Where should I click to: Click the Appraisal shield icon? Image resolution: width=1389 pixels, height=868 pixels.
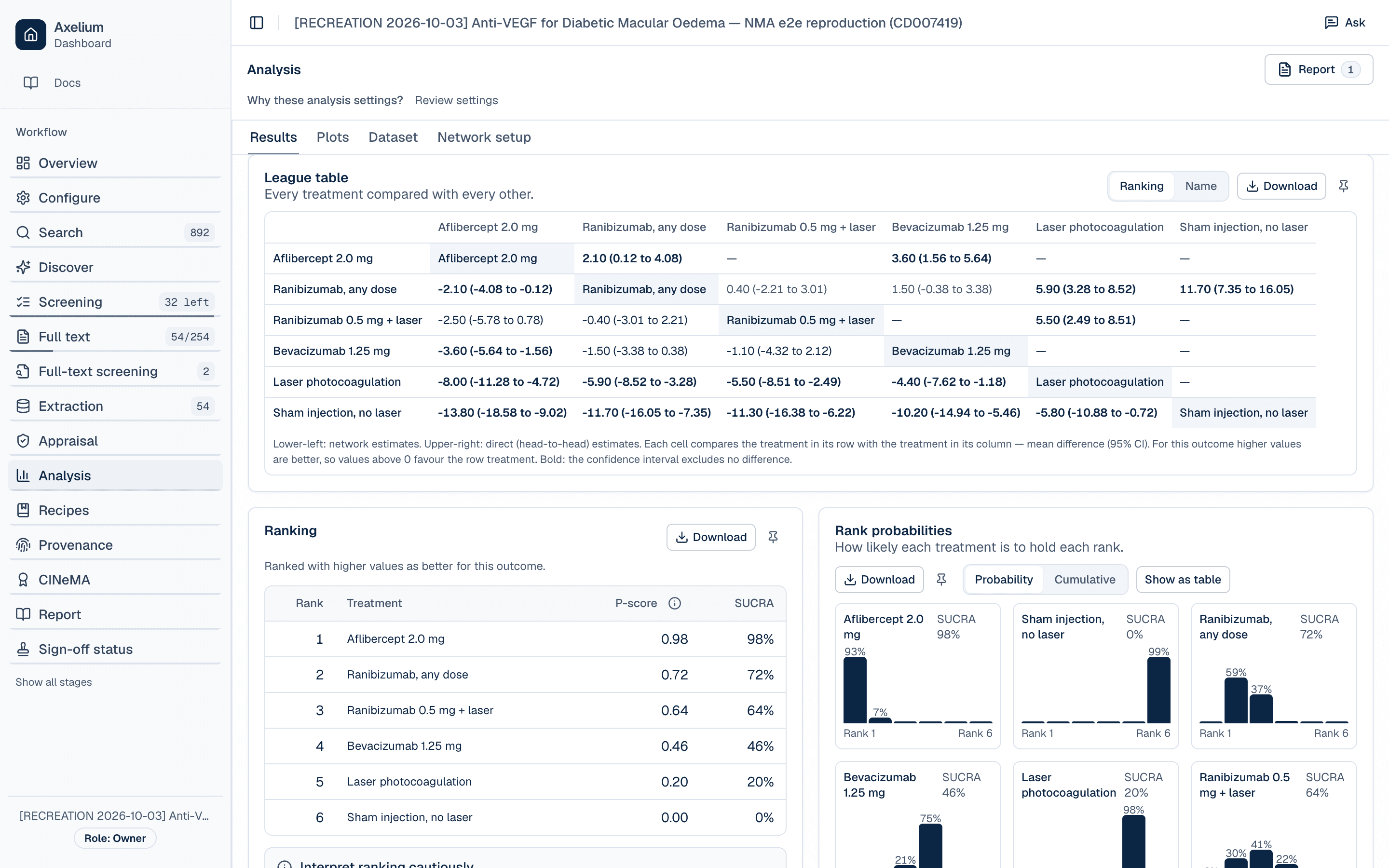click(x=23, y=441)
